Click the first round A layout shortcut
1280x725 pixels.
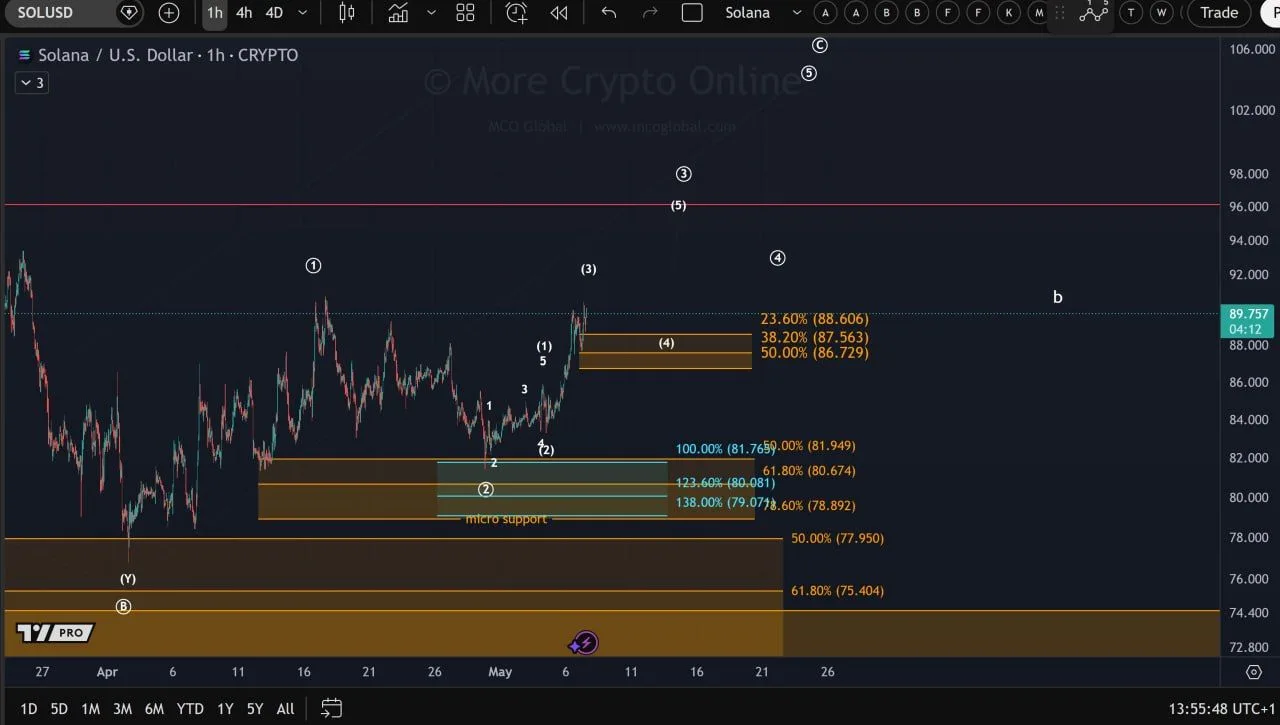(825, 13)
